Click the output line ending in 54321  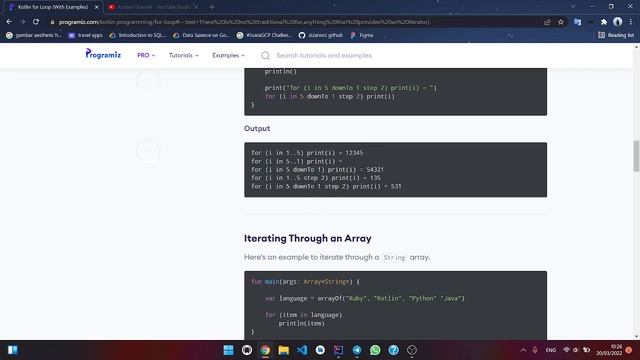click(317, 169)
